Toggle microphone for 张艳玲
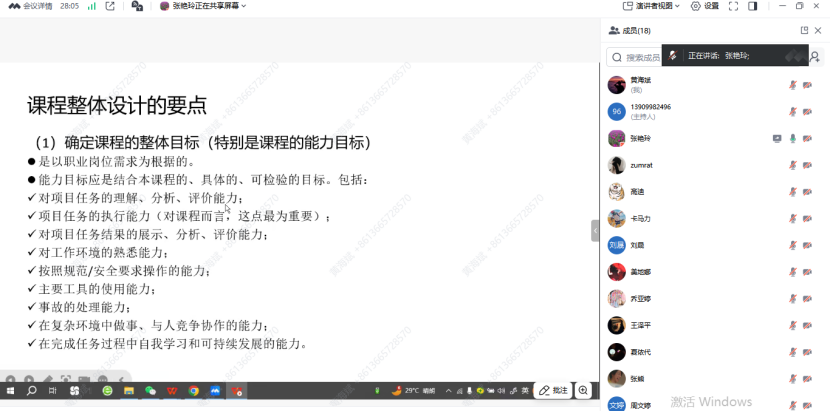This screenshot has width=830, height=411. point(793,139)
